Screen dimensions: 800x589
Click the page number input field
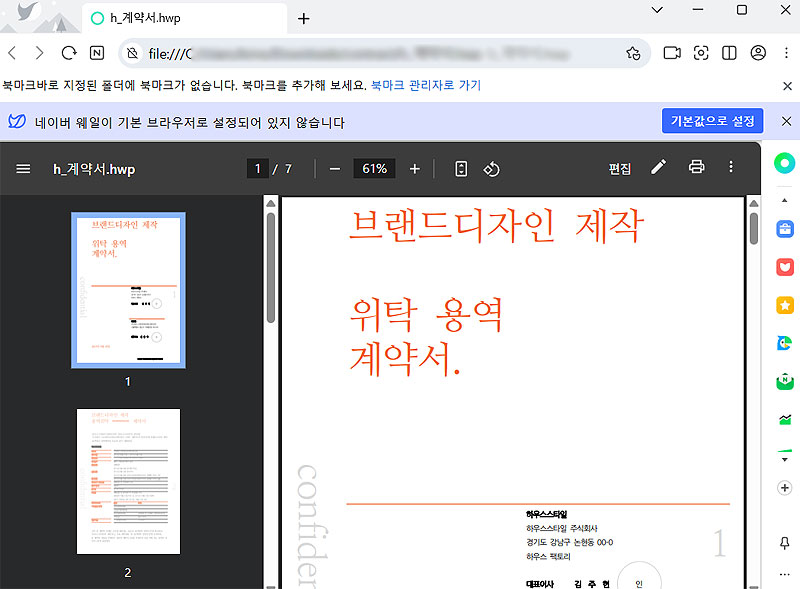(257, 168)
